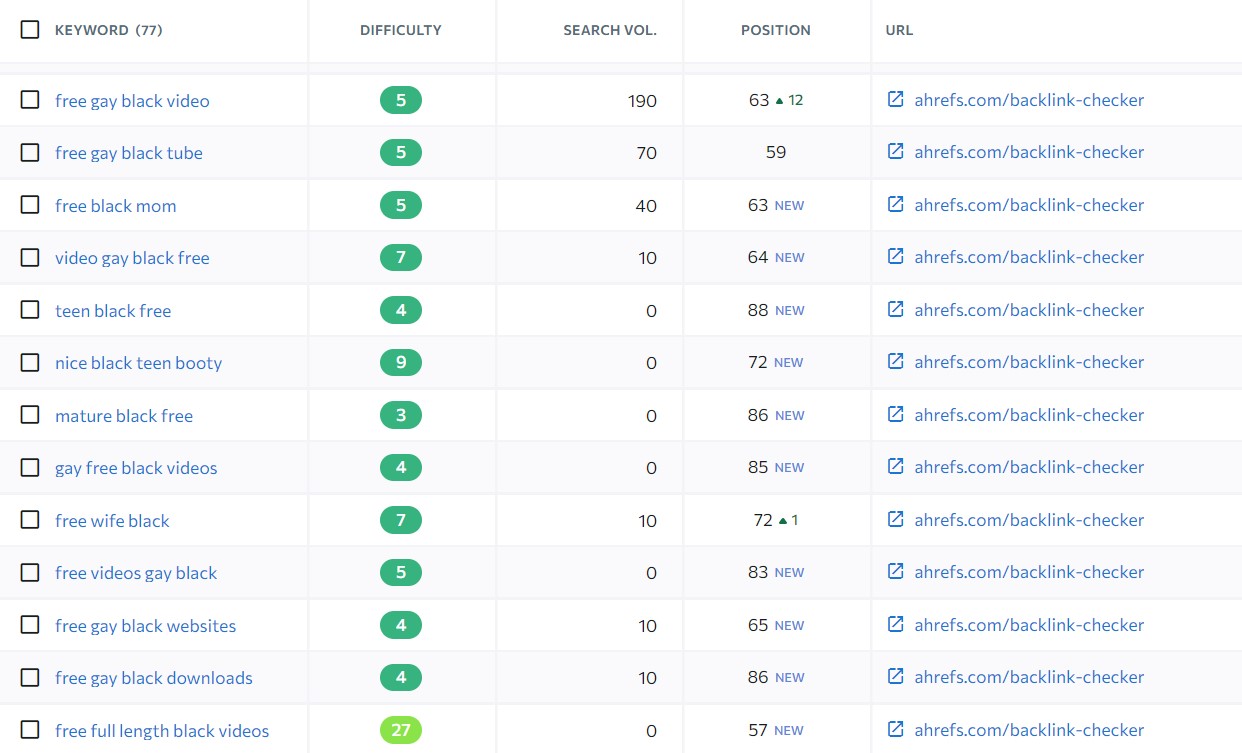Viewport: 1242px width, 753px height.
Task: Open external link icon in 'free black mom' row
Action: (x=896, y=204)
